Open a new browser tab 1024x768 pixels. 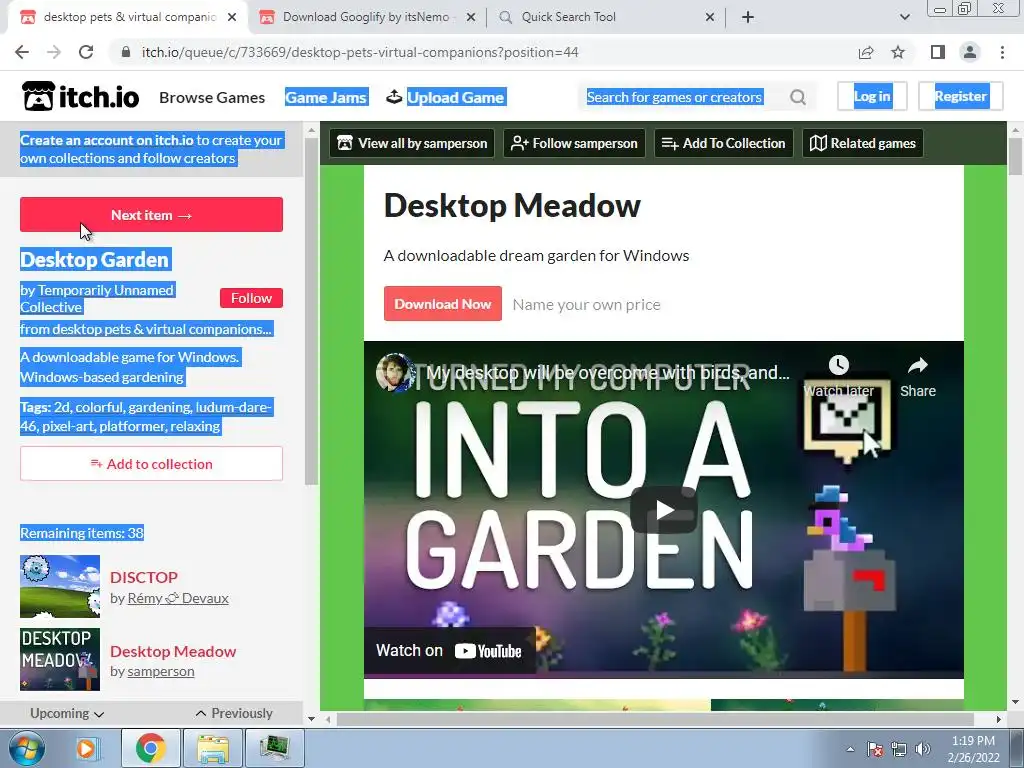click(x=748, y=18)
